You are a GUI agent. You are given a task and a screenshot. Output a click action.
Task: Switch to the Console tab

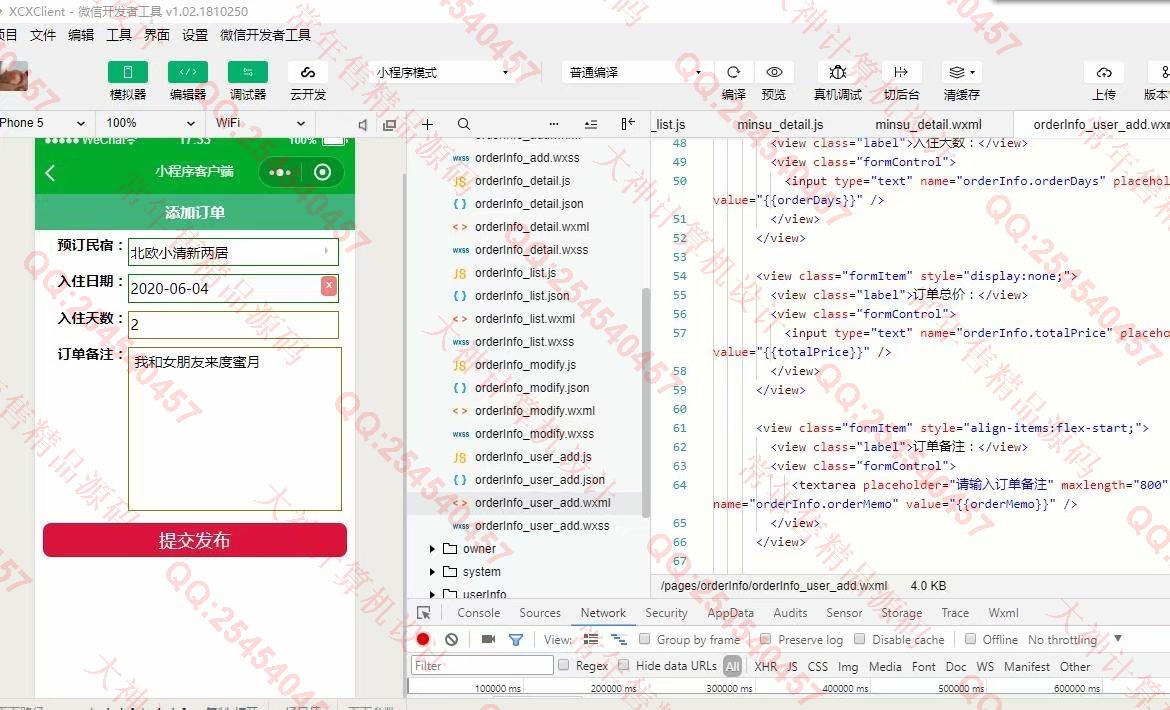click(x=478, y=613)
